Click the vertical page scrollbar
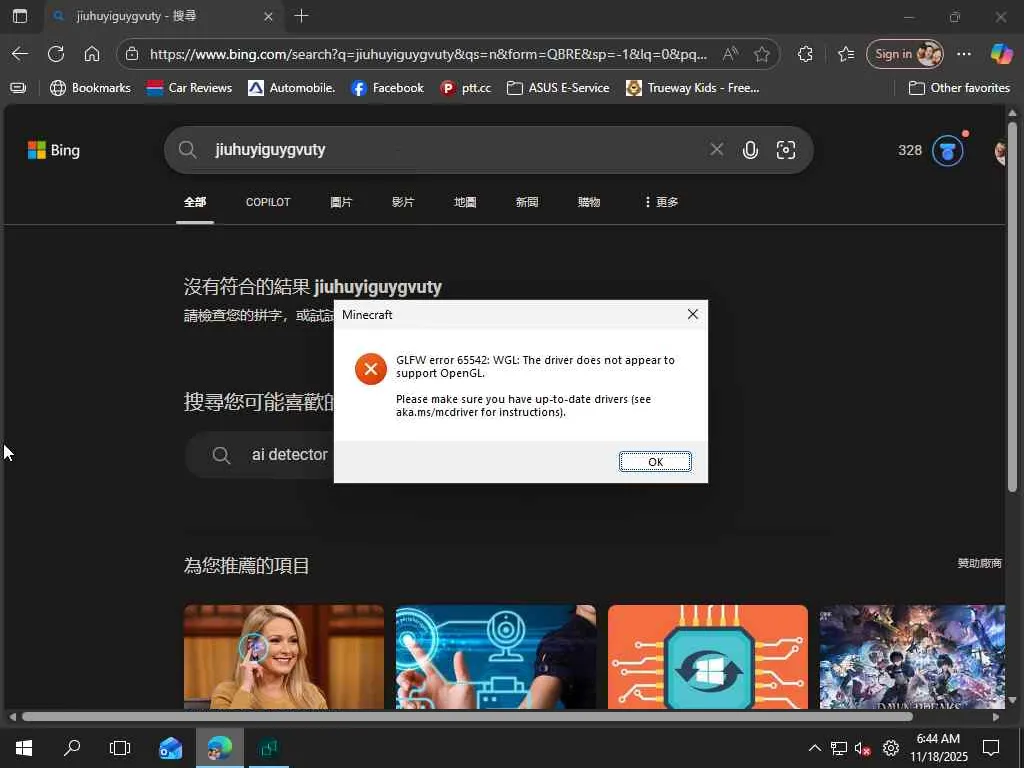Viewport: 1024px width, 768px height. click(1012, 307)
